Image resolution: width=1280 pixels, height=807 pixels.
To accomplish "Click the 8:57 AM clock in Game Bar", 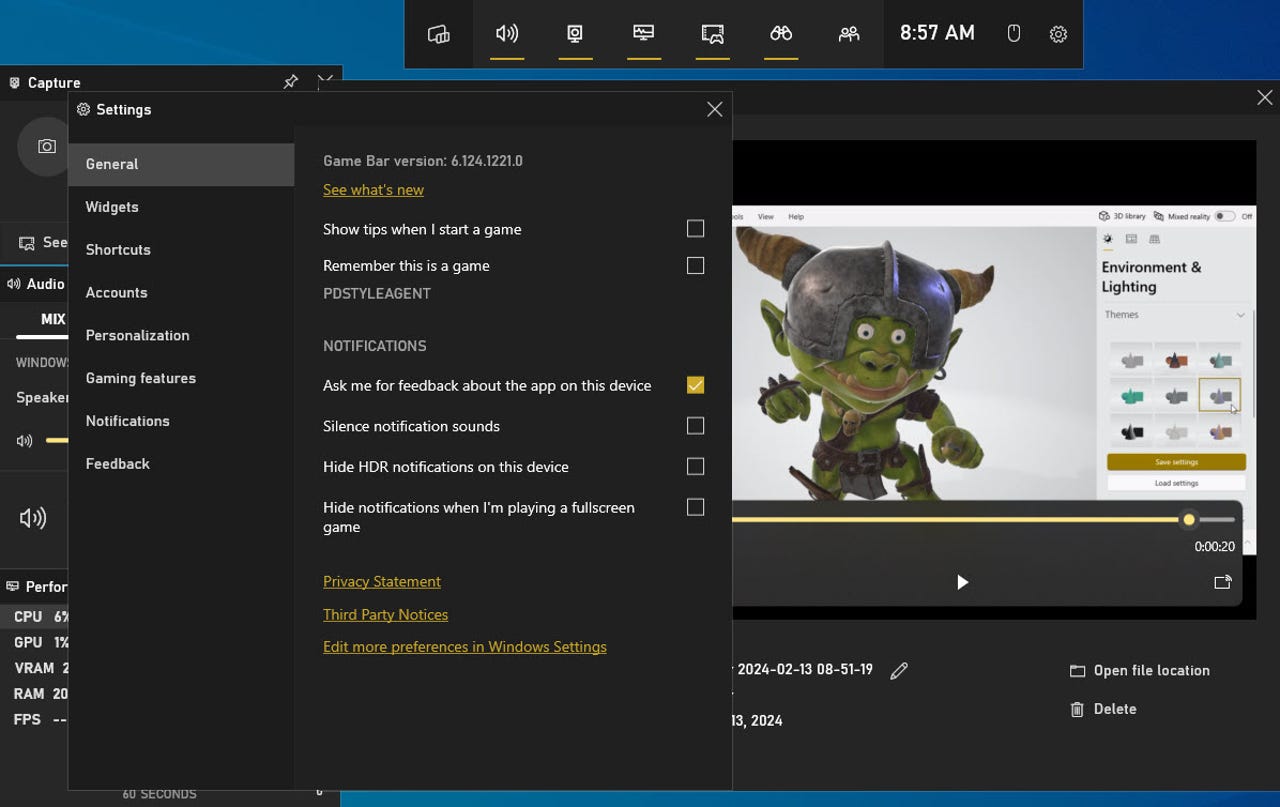I will [x=937, y=33].
